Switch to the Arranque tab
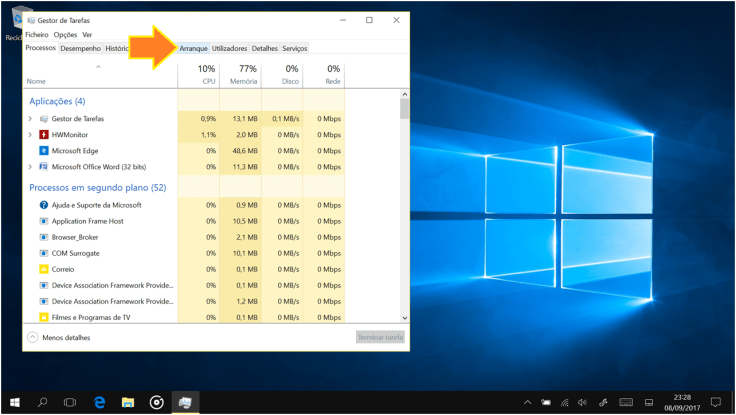The width and height of the screenshot is (736, 415). tap(193, 48)
